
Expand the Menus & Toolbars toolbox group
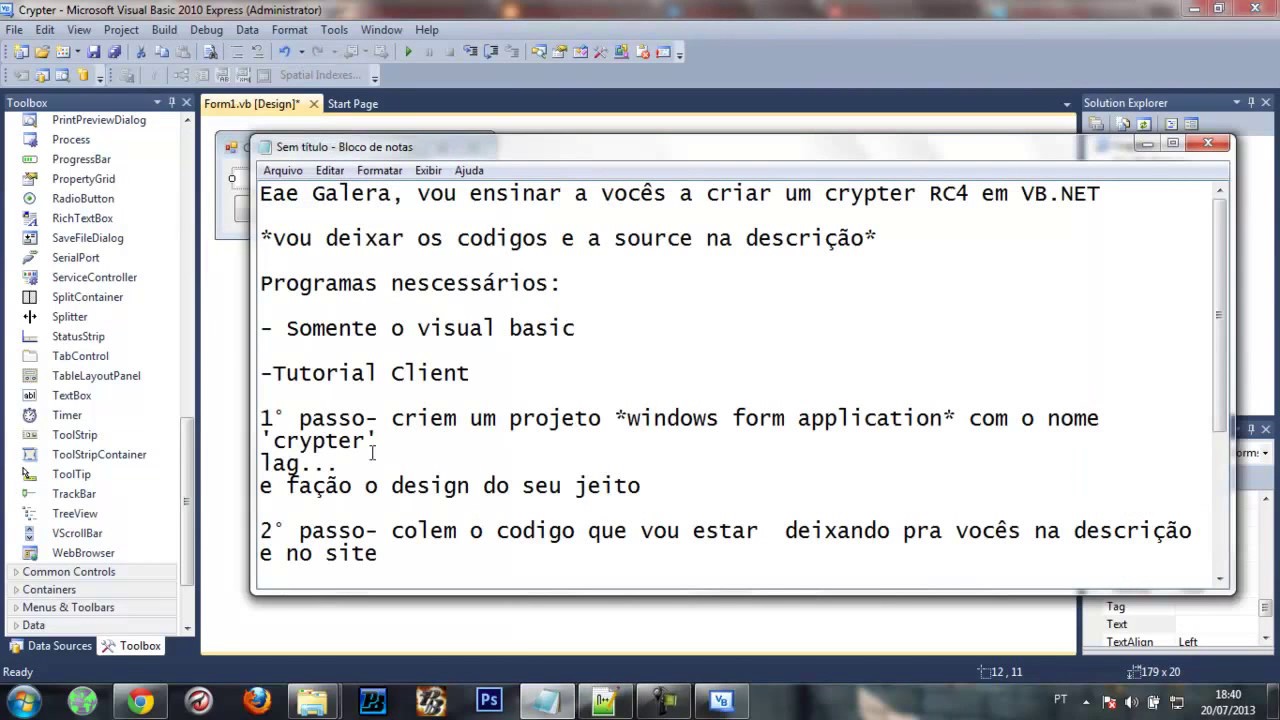tap(15, 608)
